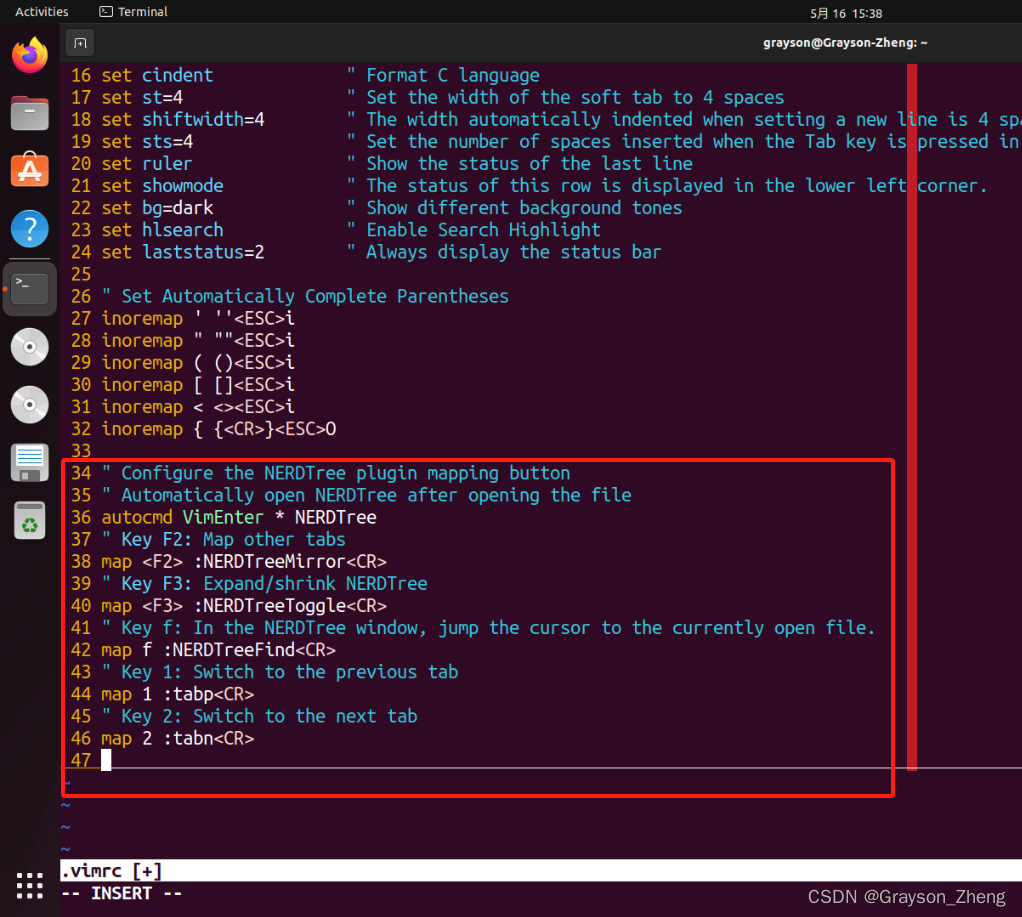Click the Activities button
Screen dimensions: 1022x917
(x=42, y=12)
